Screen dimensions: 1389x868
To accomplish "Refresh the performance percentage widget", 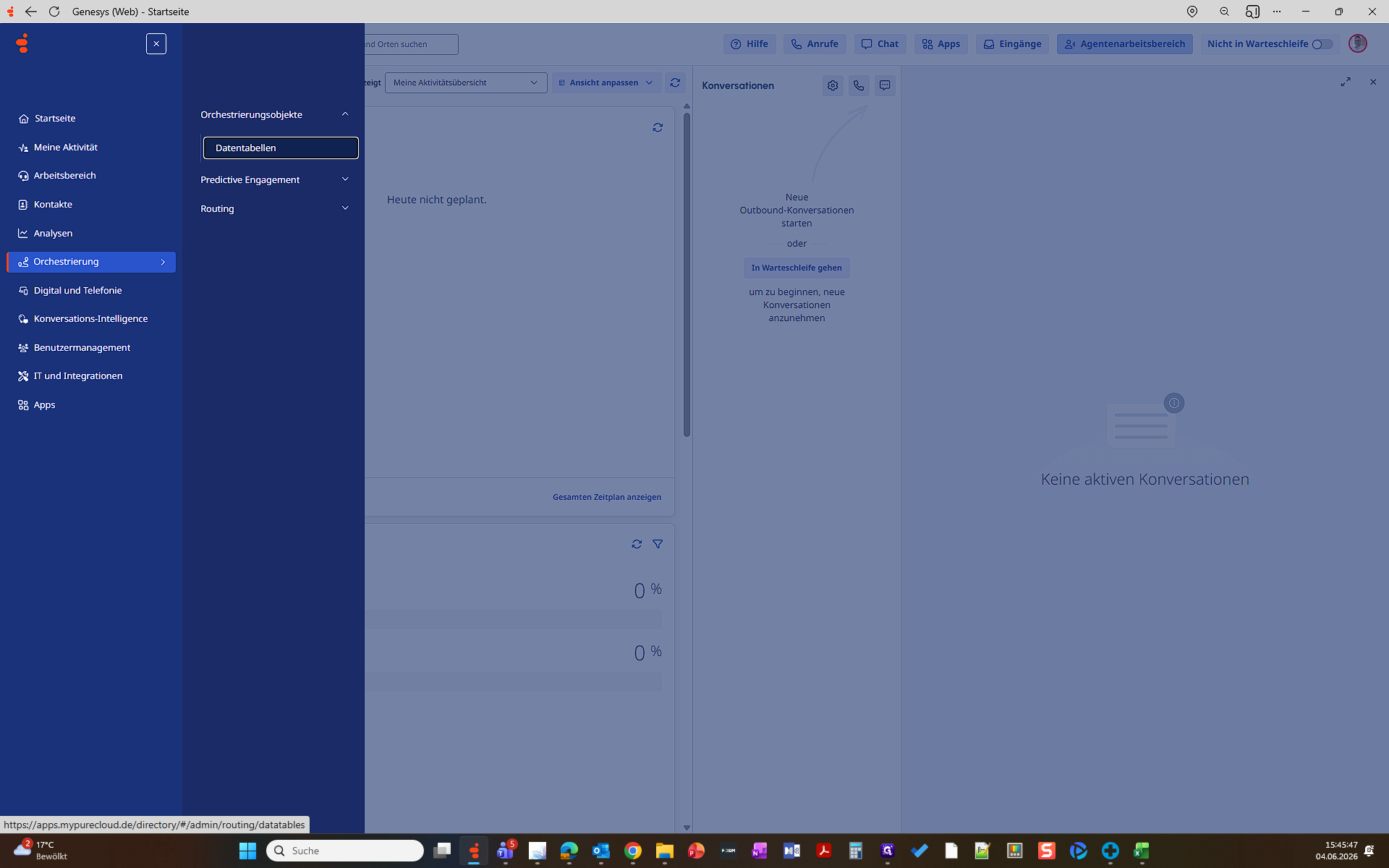I will tap(637, 544).
